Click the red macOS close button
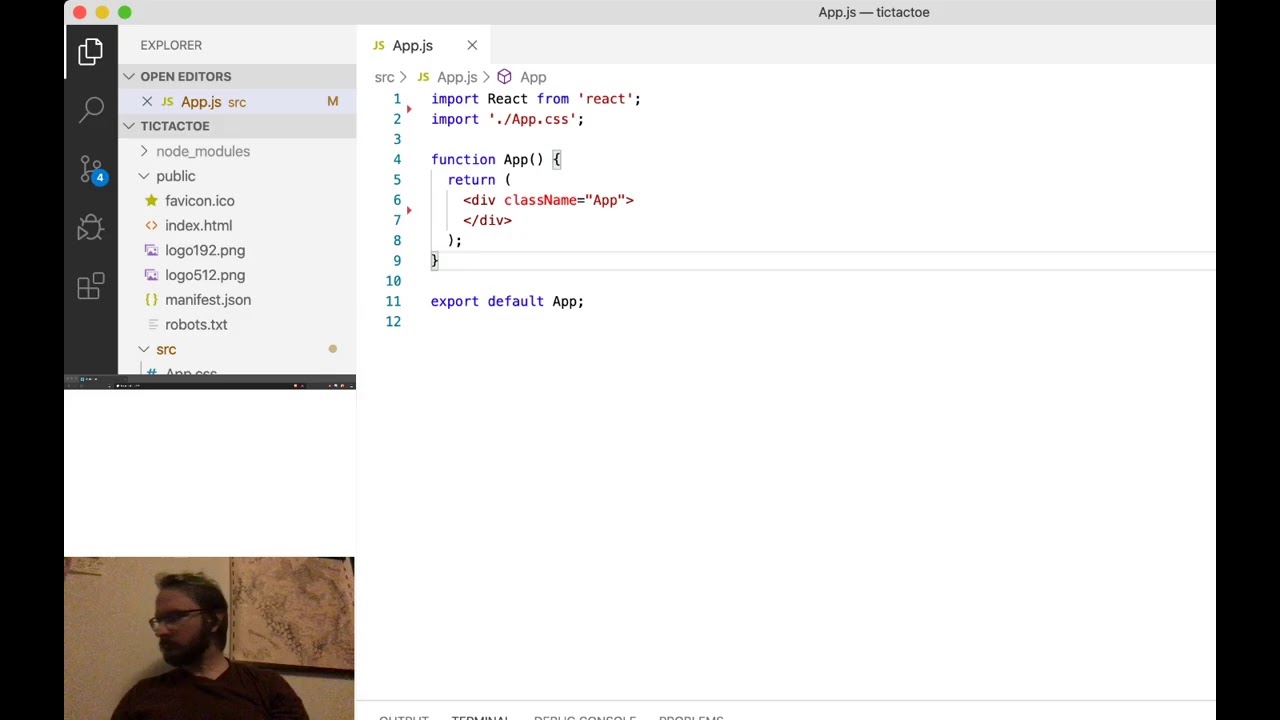Viewport: 1280px width, 720px height. click(80, 12)
